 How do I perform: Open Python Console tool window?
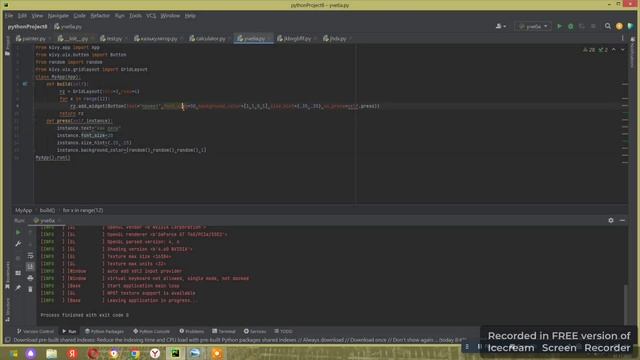pyautogui.click(x=151, y=331)
